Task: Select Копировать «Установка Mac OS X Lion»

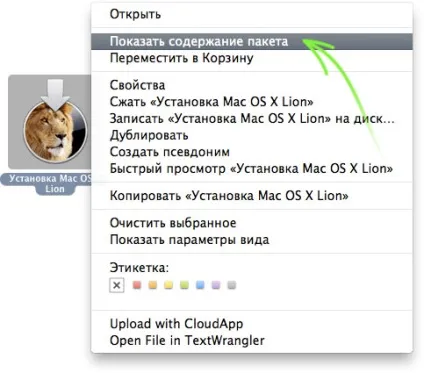Action: tap(252, 196)
